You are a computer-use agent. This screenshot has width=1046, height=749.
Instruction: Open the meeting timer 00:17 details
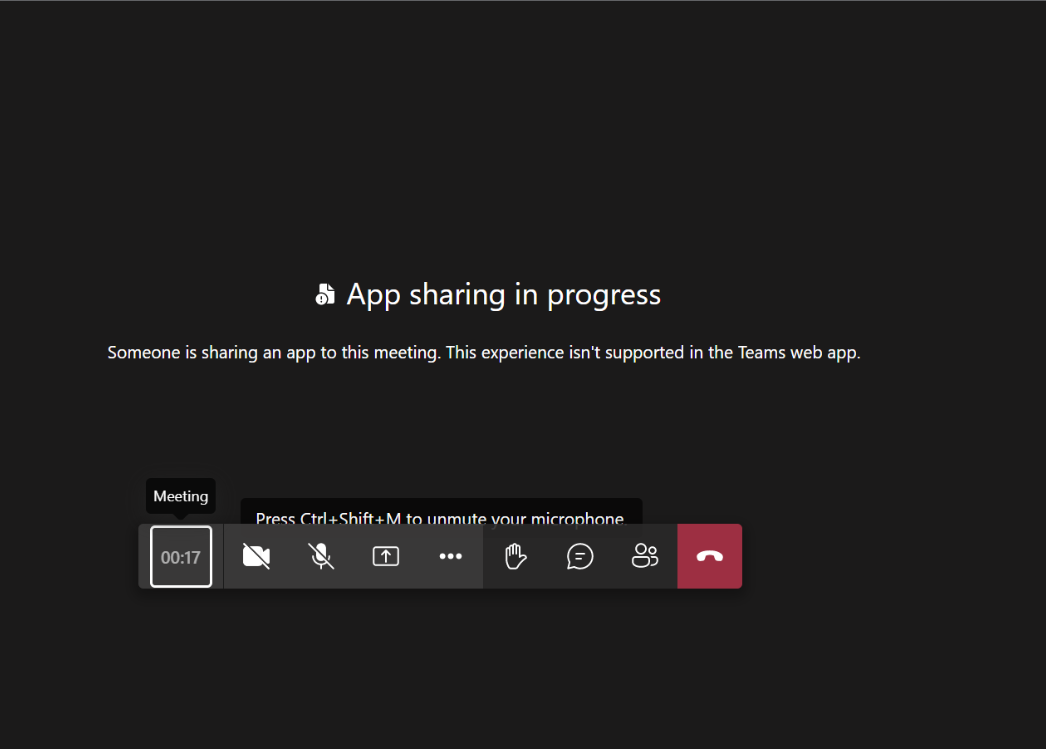click(181, 557)
